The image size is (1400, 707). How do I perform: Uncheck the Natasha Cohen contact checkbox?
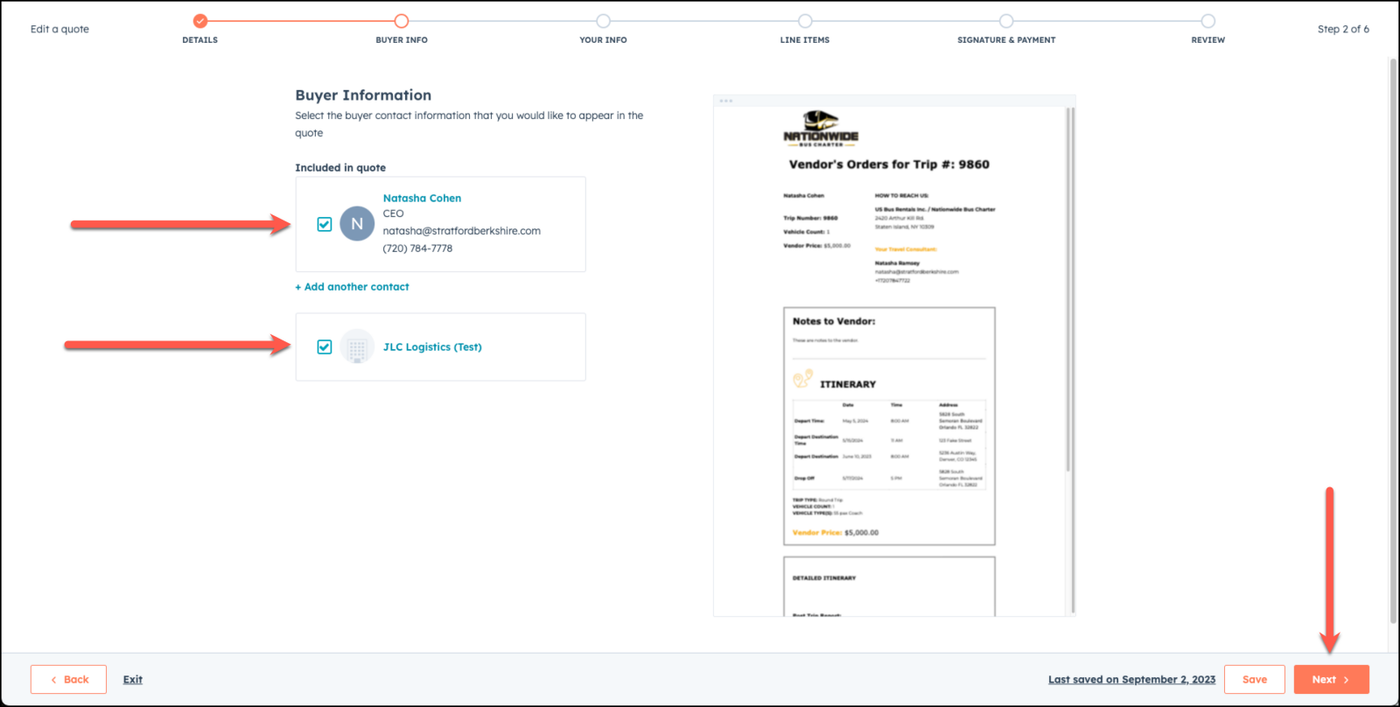[x=324, y=225]
